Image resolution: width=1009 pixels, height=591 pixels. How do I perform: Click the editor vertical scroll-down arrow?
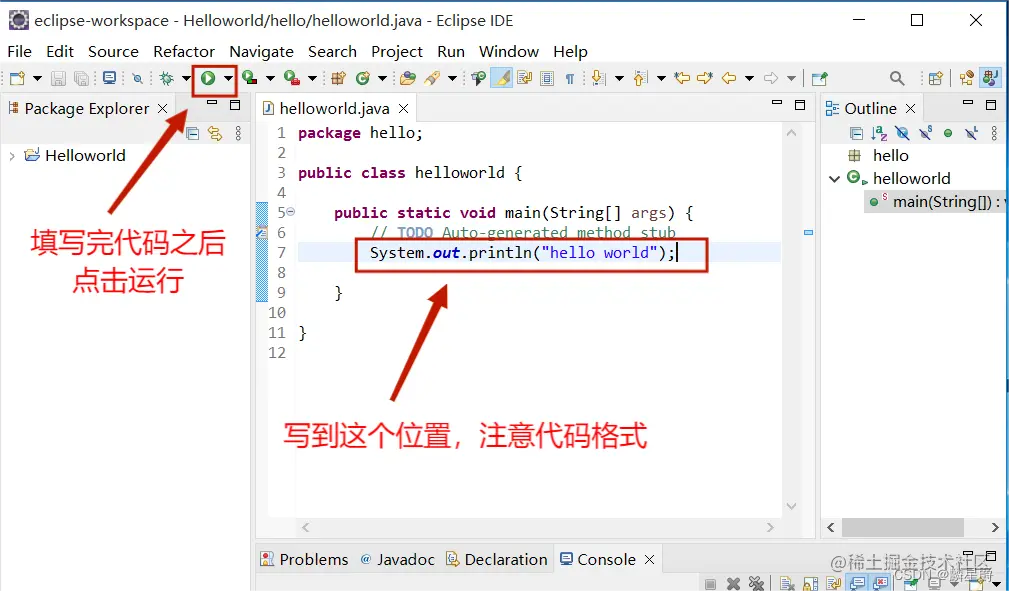pyautogui.click(x=791, y=506)
